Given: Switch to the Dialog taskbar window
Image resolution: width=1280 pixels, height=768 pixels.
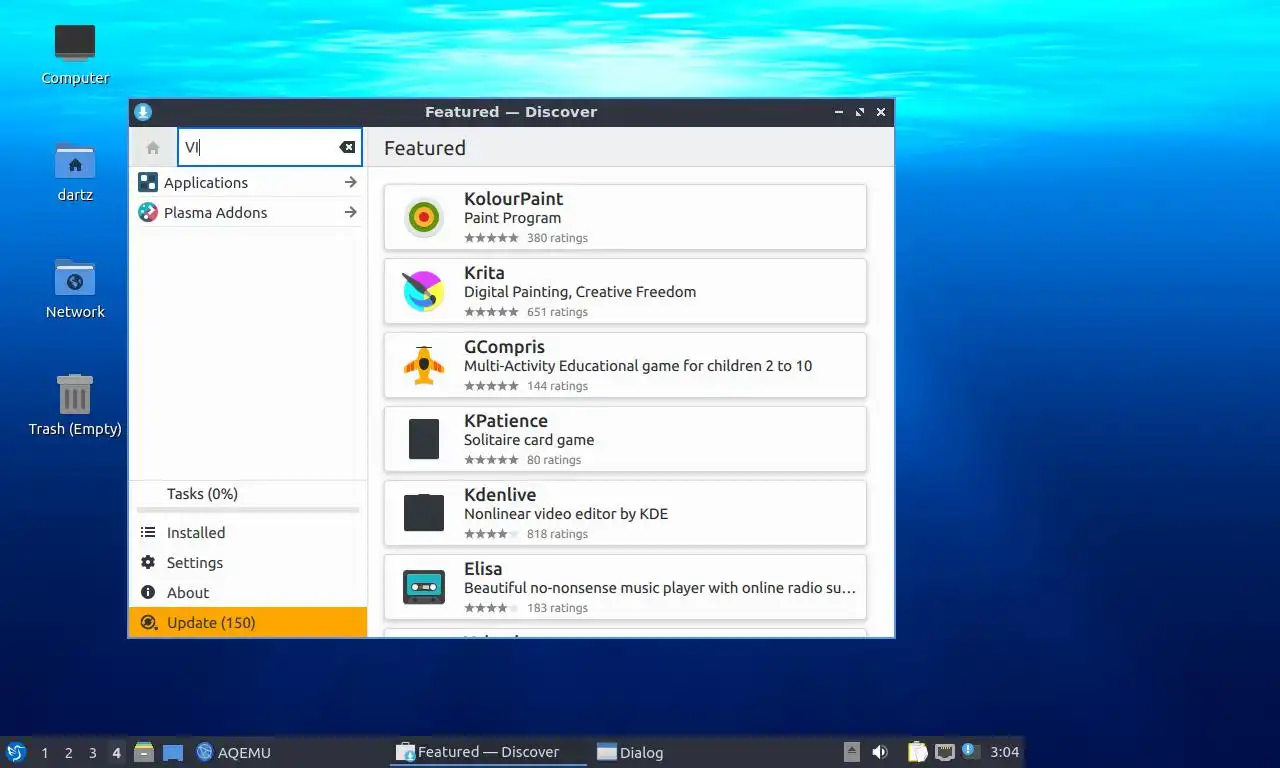Looking at the screenshot, I should [x=630, y=752].
